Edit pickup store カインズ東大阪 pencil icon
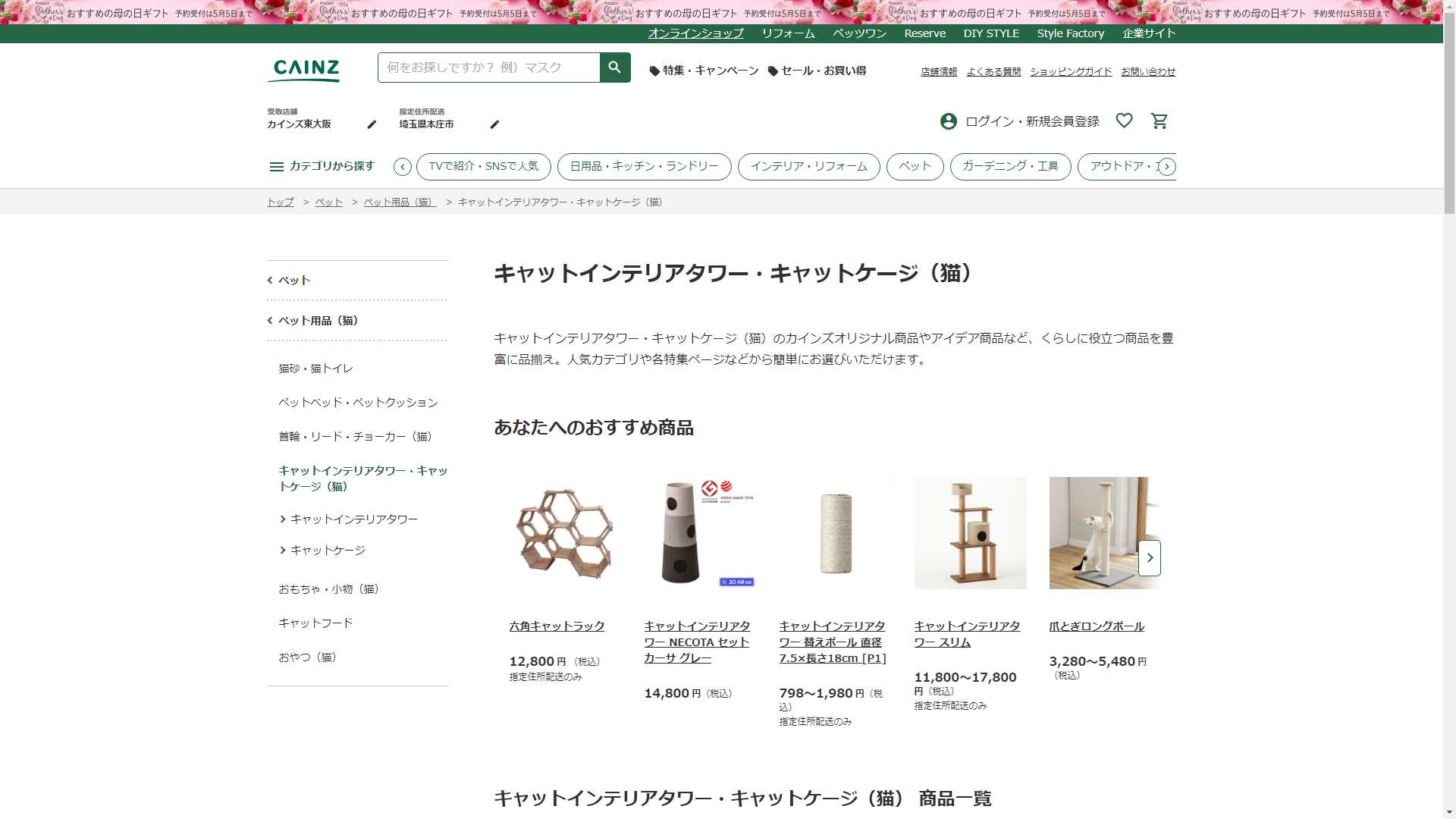This screenshot has width=1456, height=819. [372, 124]
